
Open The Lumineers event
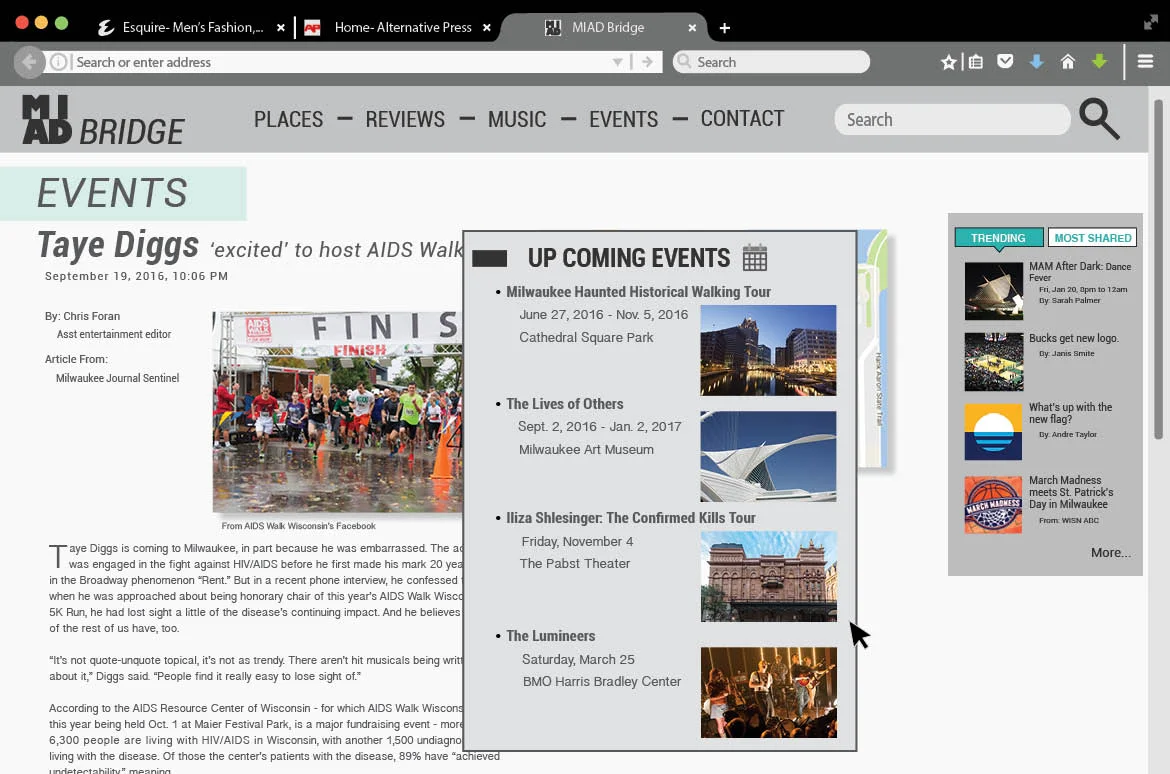click(x=551, y=636)
